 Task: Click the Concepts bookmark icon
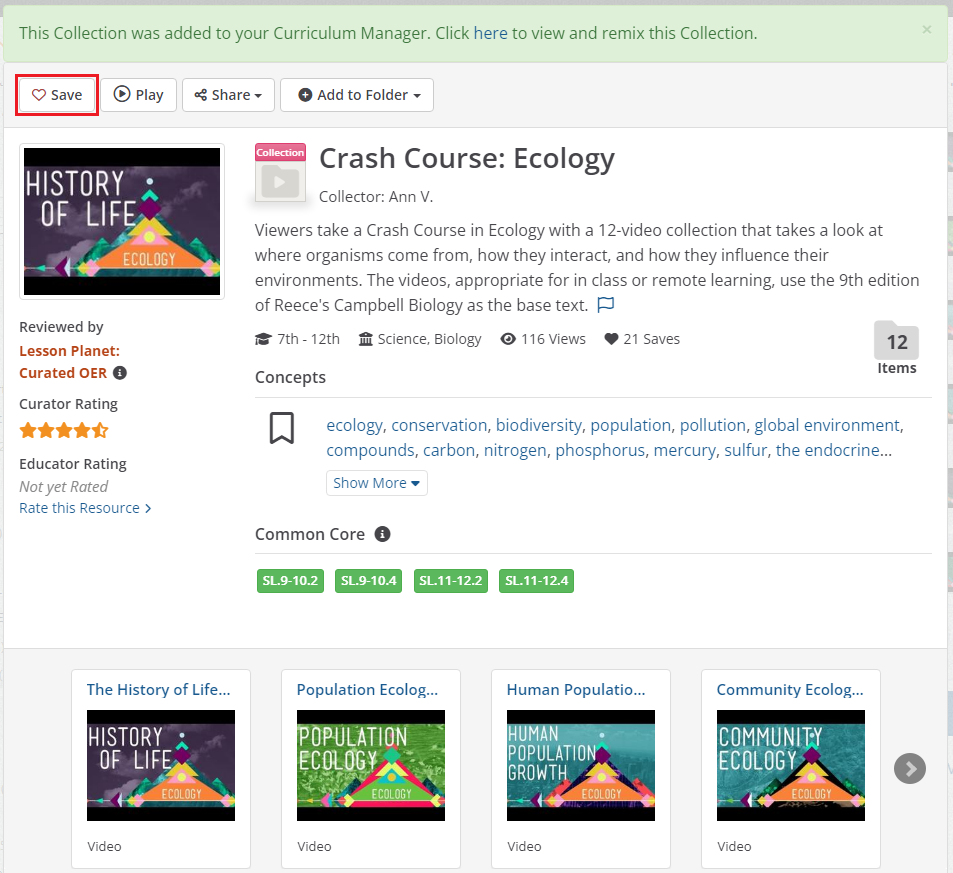(x=282, y=428)
